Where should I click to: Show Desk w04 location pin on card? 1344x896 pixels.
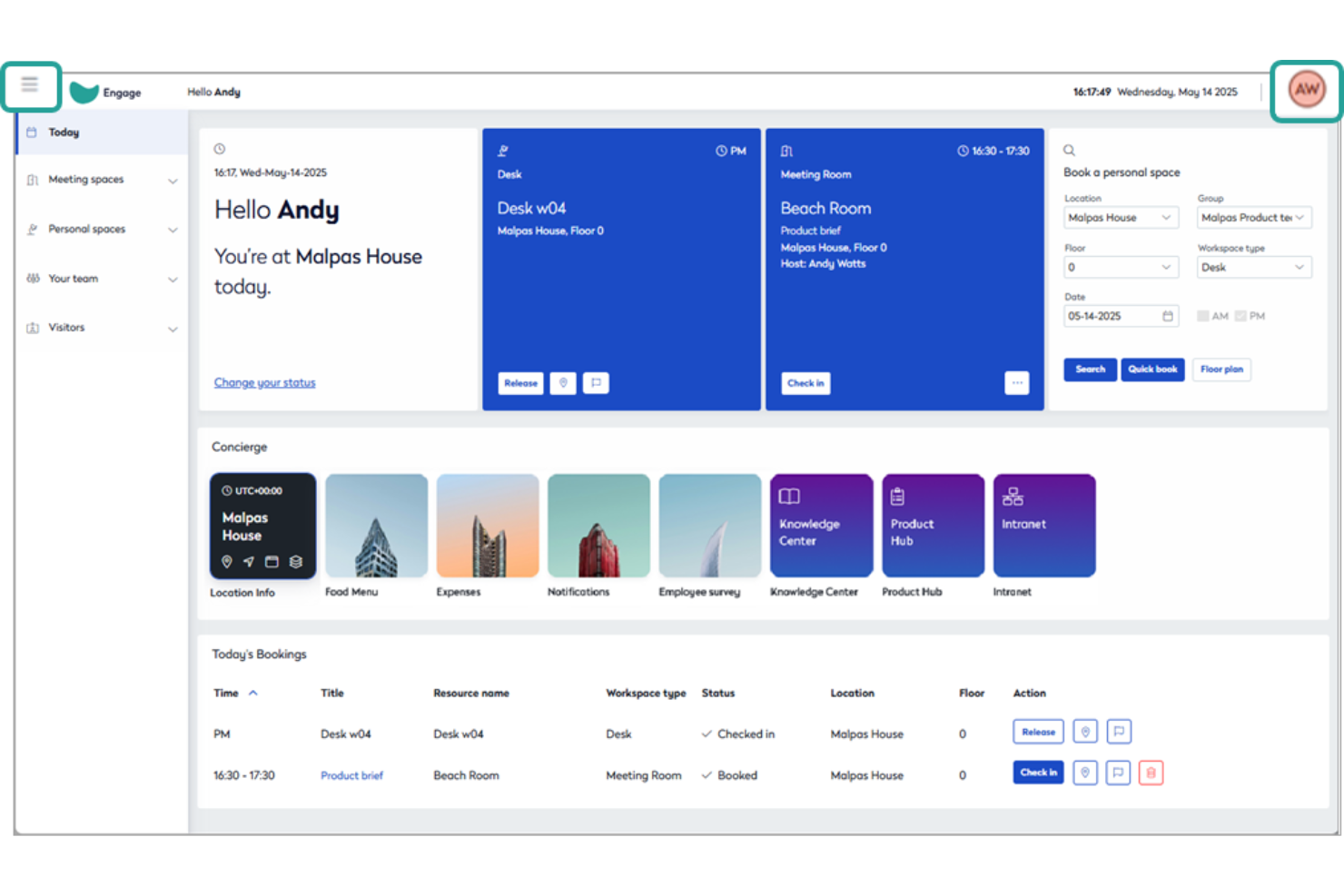click(563, 383)
